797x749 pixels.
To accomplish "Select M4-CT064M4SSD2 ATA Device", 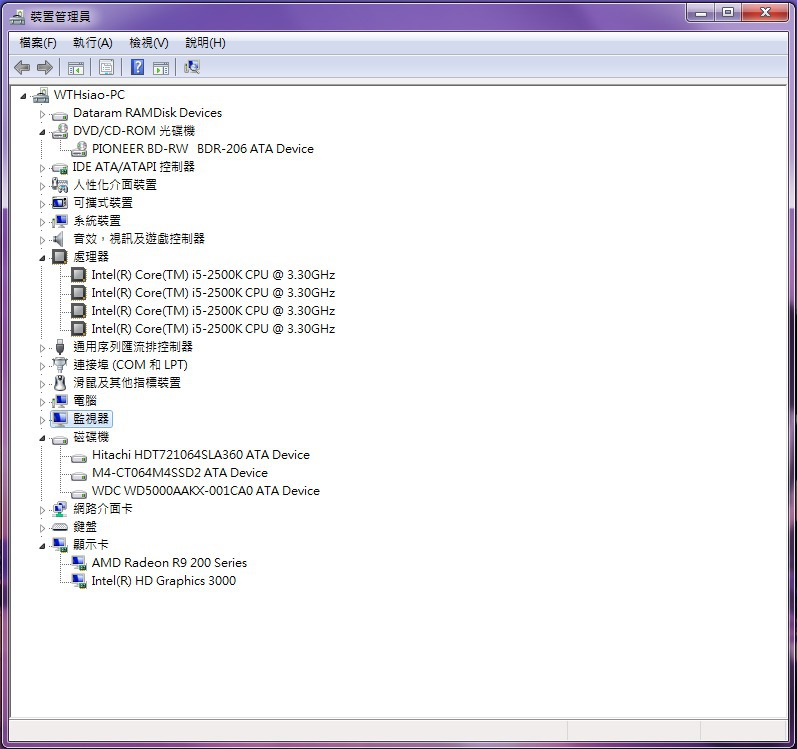I will (x=179, y=473).
